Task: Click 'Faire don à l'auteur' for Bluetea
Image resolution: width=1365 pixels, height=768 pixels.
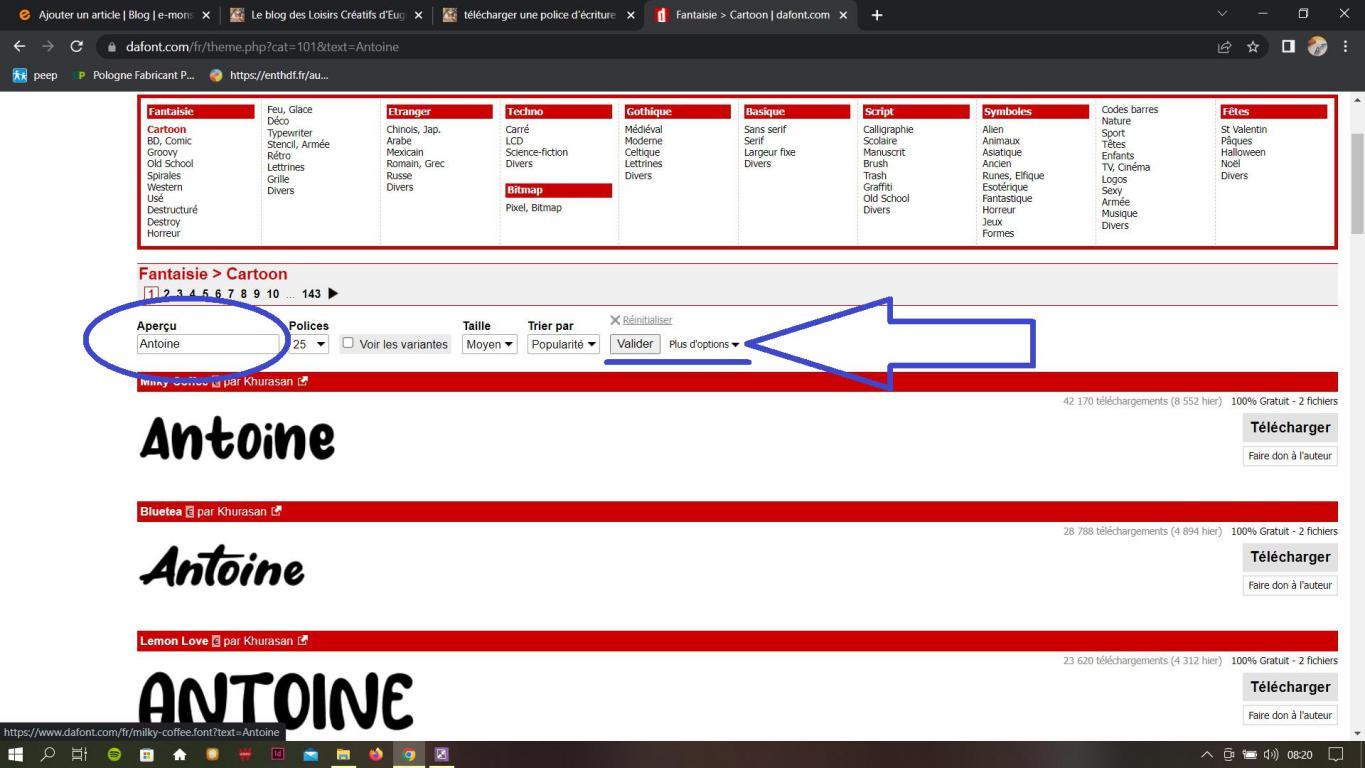Action: (x=1290, y=585)
